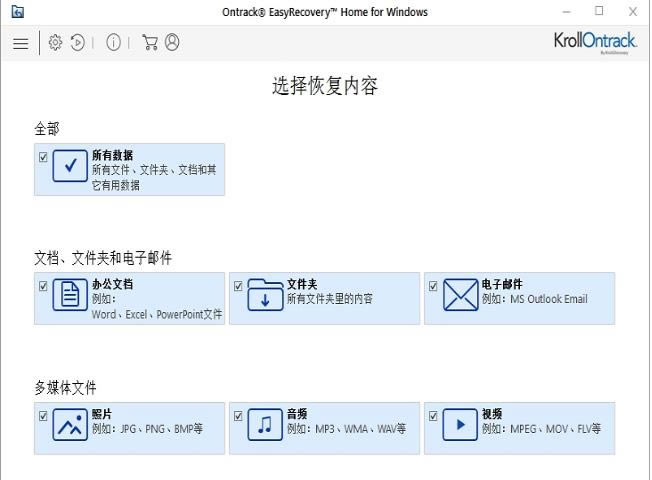Click the folder download icon
The width and height of the screenshot is (652, 480).
265,295
